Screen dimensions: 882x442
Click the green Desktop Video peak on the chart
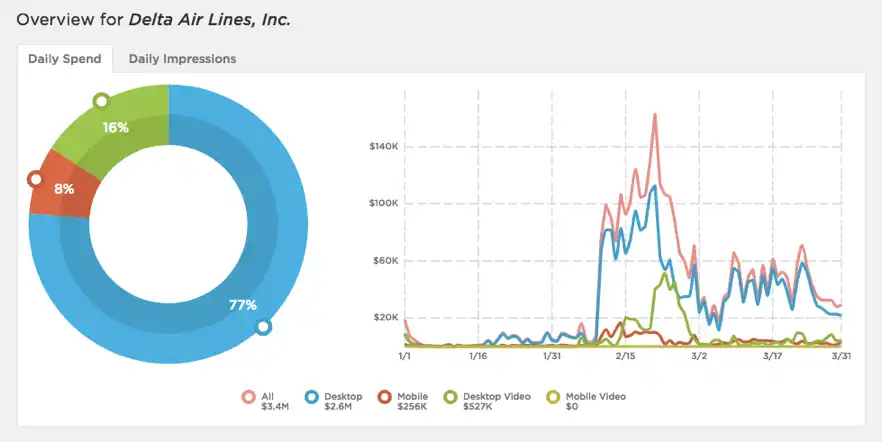pyautogui.click(x=665, y=274)
